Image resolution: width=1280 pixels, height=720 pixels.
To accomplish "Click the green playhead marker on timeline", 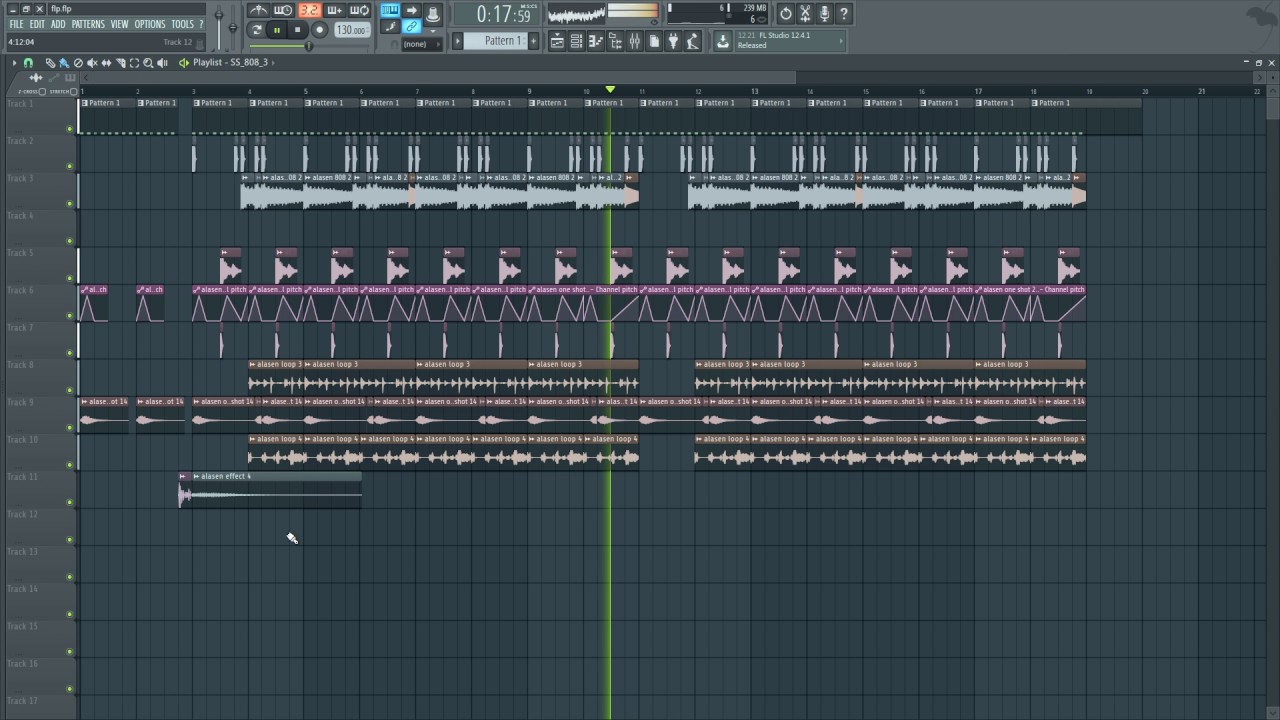I will 610,89.
